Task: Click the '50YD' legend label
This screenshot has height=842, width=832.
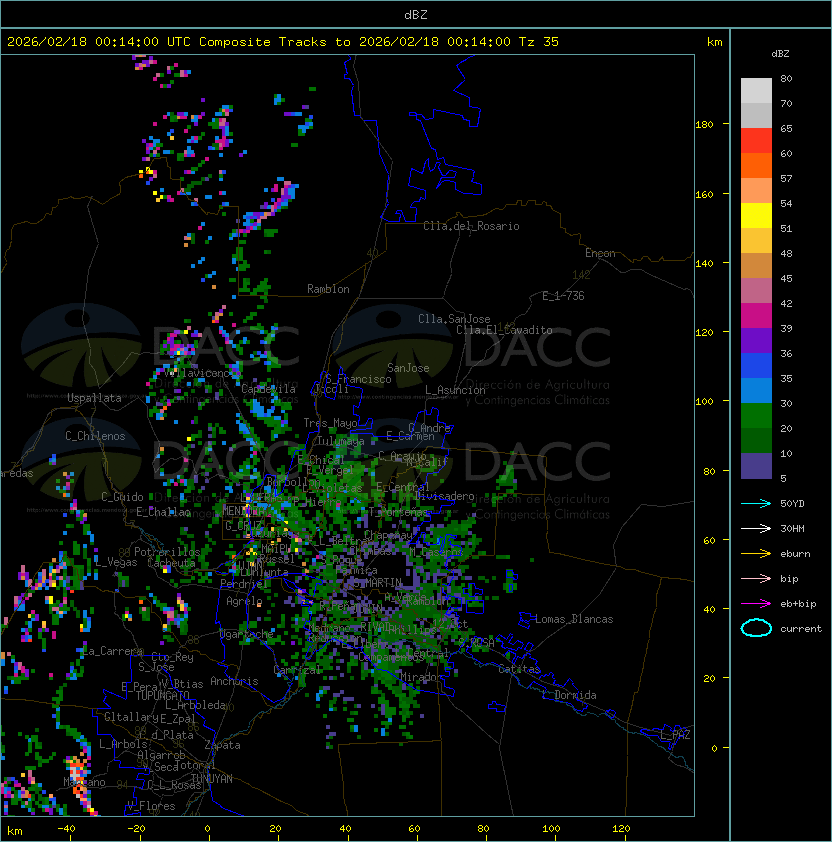Action: tap(792, 503)
